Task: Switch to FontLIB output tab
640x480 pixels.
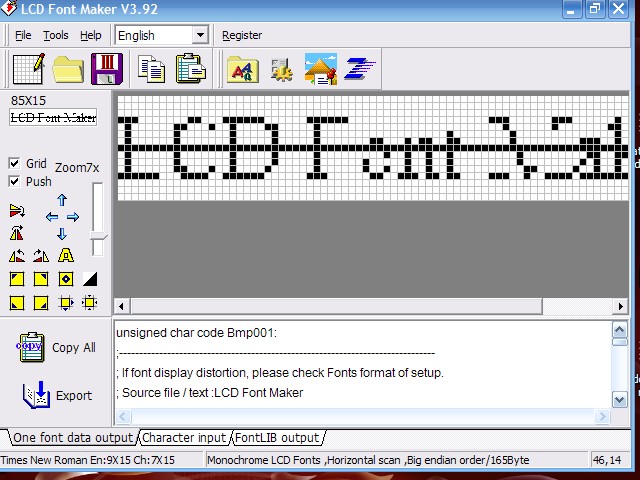Action: 278,438
